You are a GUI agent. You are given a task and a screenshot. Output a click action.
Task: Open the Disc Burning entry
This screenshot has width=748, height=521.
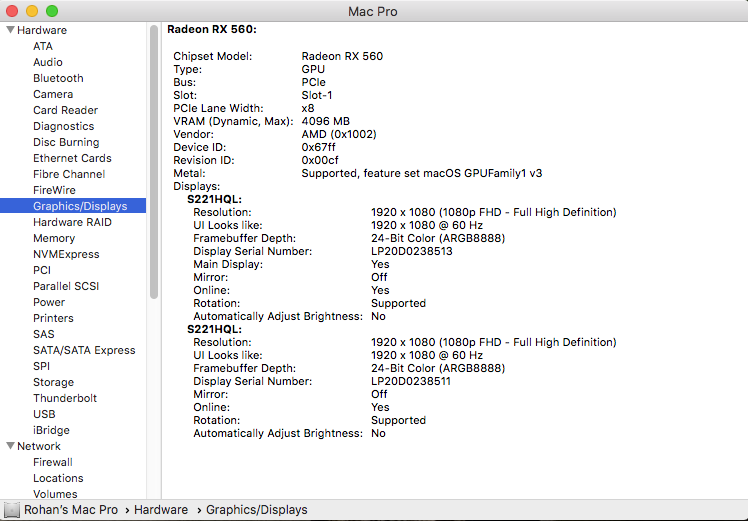pos(66,142)
